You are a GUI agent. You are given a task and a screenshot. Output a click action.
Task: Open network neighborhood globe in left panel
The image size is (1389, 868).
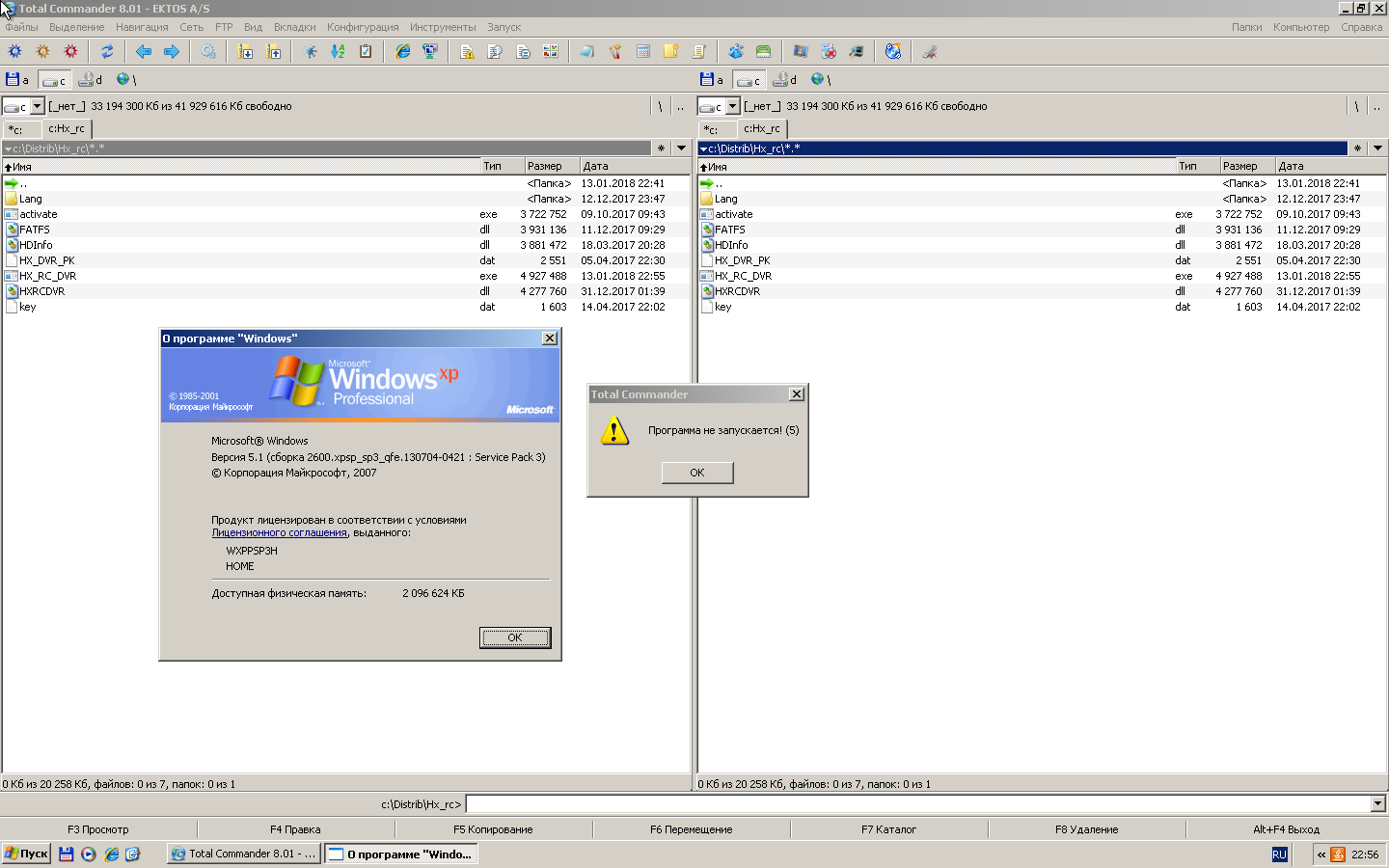pyautogui.click(x=125, y=80)
